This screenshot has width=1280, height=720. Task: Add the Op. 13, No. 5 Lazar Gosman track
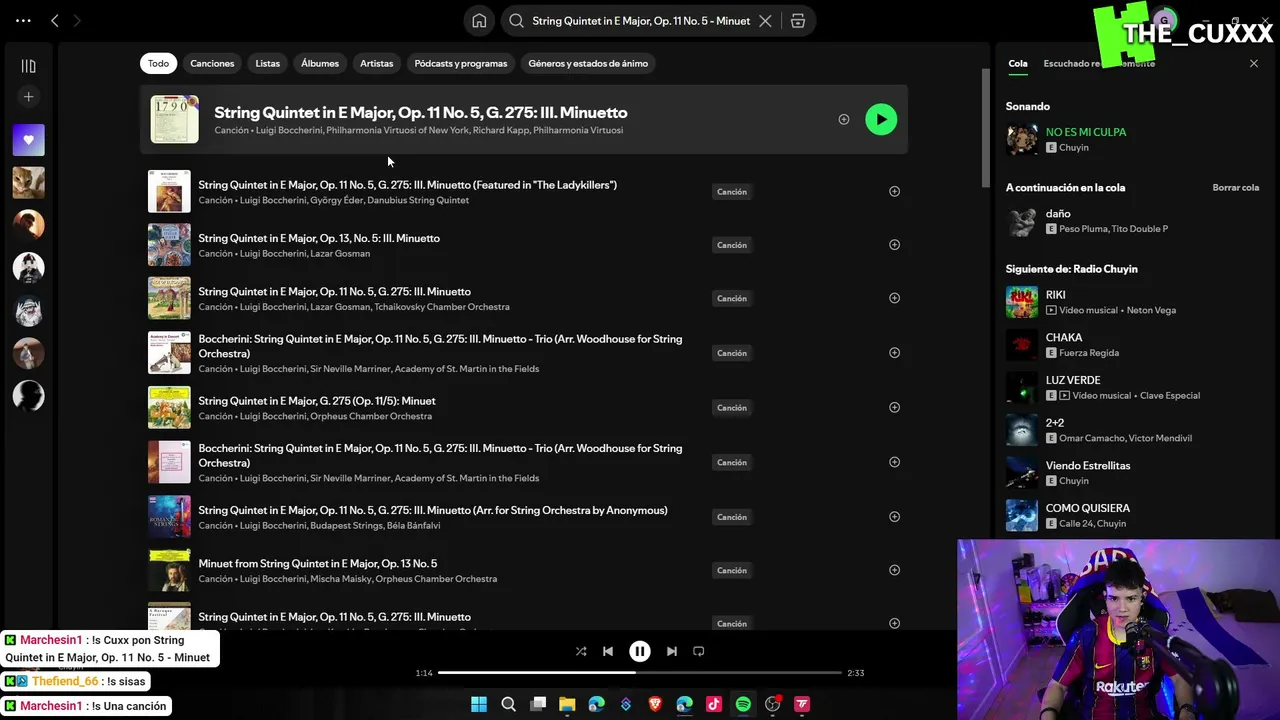click(894, 245)
